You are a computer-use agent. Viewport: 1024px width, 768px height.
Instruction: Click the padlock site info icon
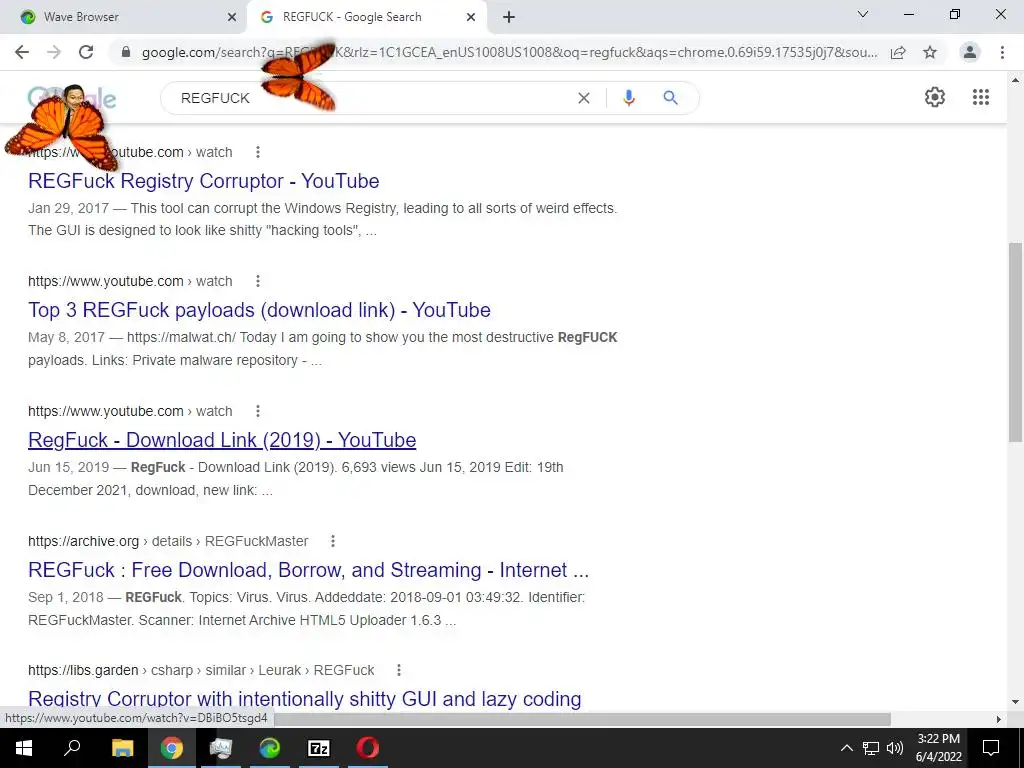[x=126, y=52]
